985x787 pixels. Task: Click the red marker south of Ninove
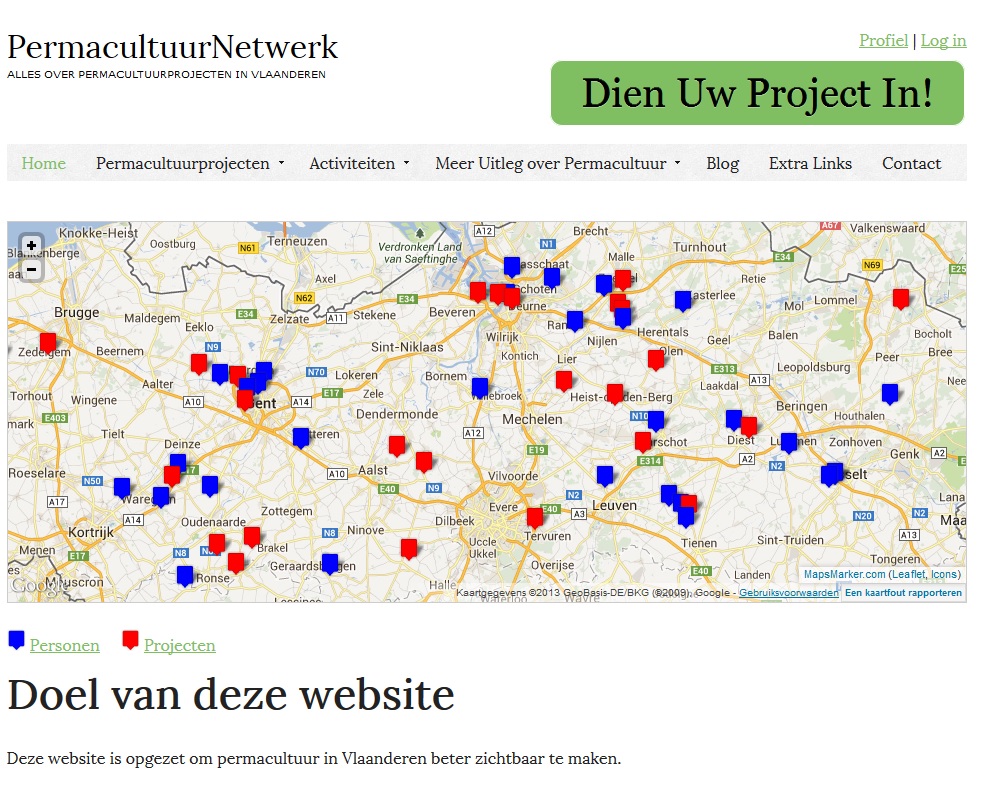409,549
